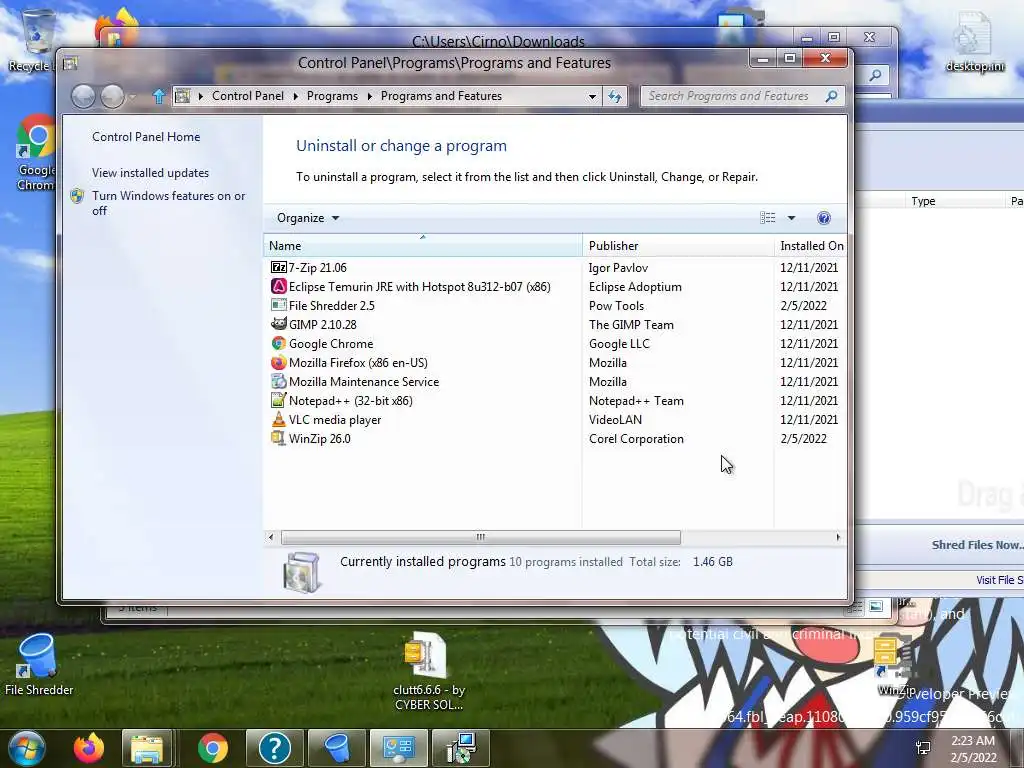
Task: Open the View installed updates link
Action: (x=150, y=172)
